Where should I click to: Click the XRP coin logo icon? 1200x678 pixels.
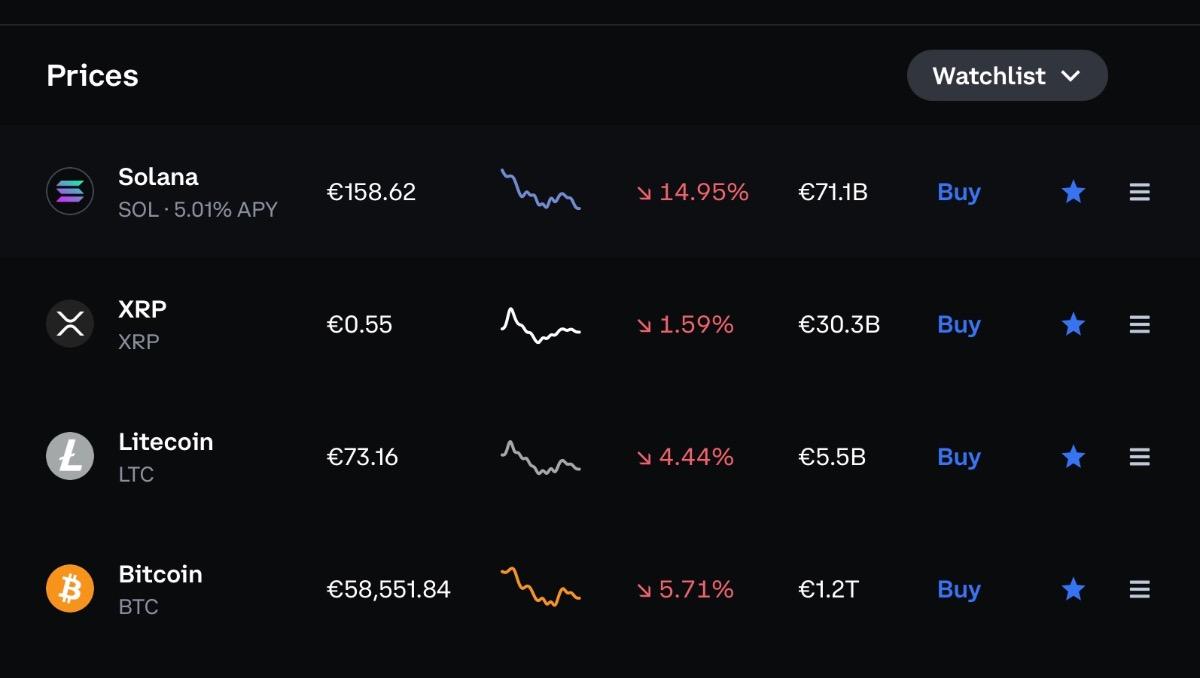pyautogui.click(x=70, y=324)
